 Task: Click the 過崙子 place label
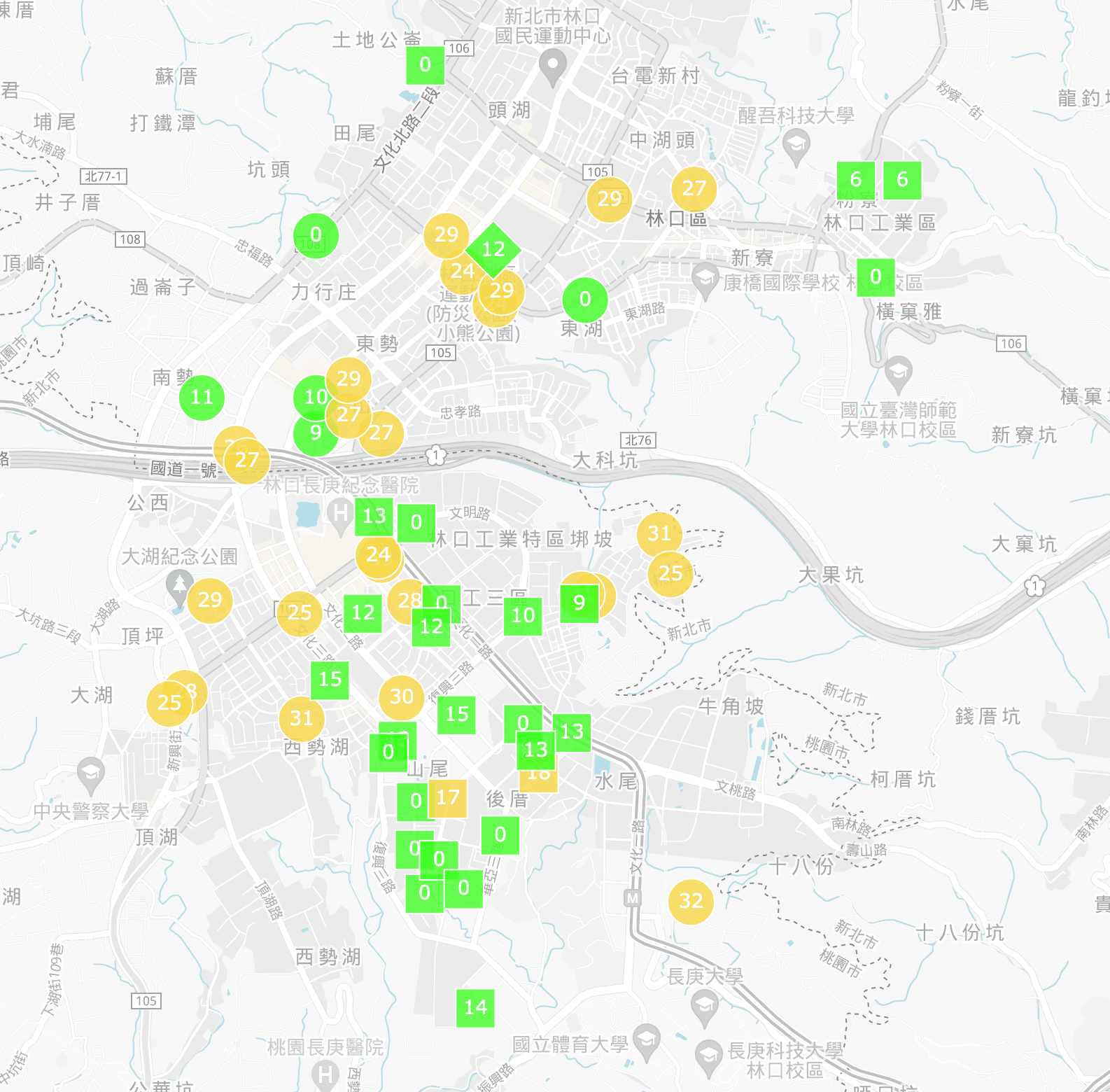[x=162, y=287]
